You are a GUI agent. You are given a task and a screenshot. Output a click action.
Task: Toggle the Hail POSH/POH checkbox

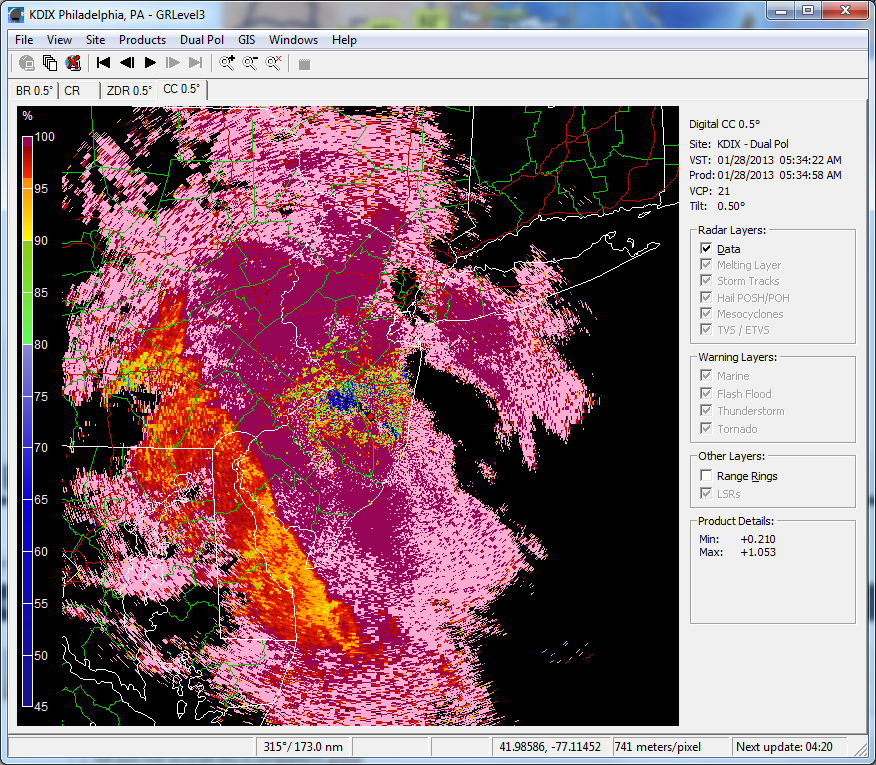tap(706, 297)
